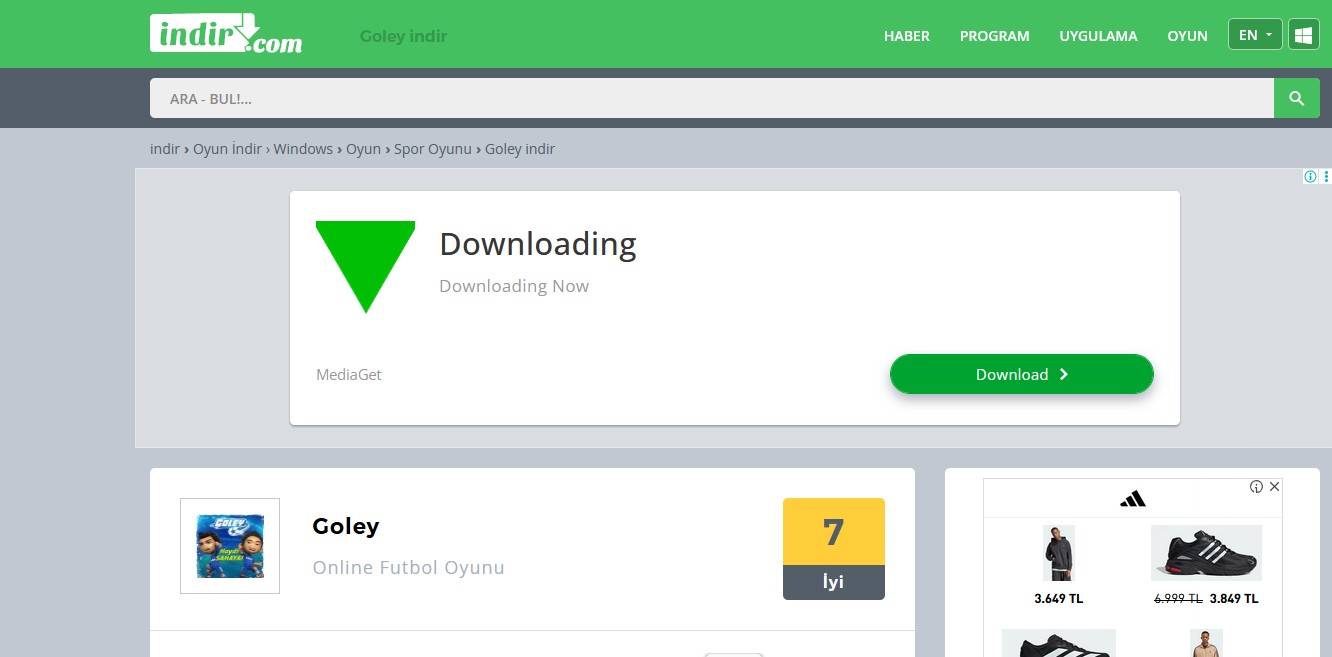
Task: Click the ad options dots icon
Action: 1326,177
